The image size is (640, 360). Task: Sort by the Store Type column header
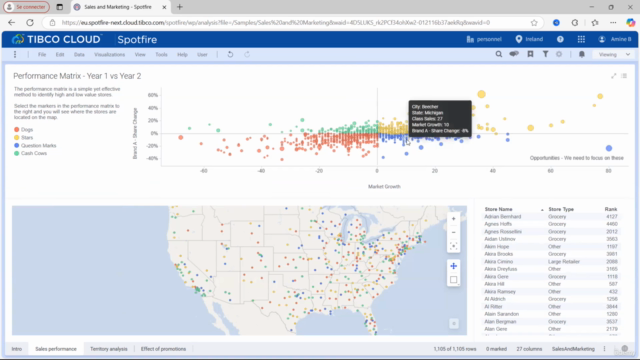(x=561, y=209)
